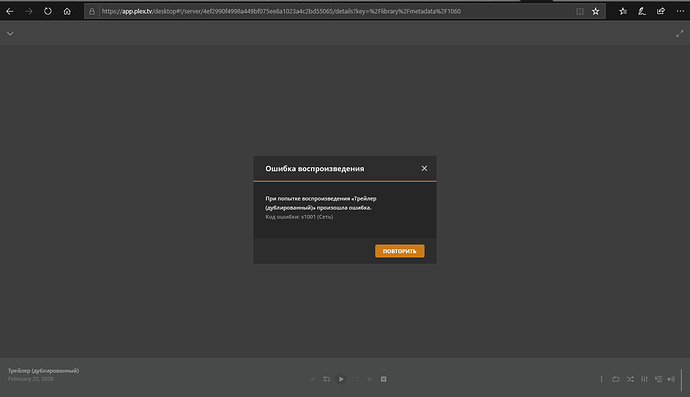Click the play button in the player bar
The height and width of the screenshot is (397, 690).
(x=341, y=379)
